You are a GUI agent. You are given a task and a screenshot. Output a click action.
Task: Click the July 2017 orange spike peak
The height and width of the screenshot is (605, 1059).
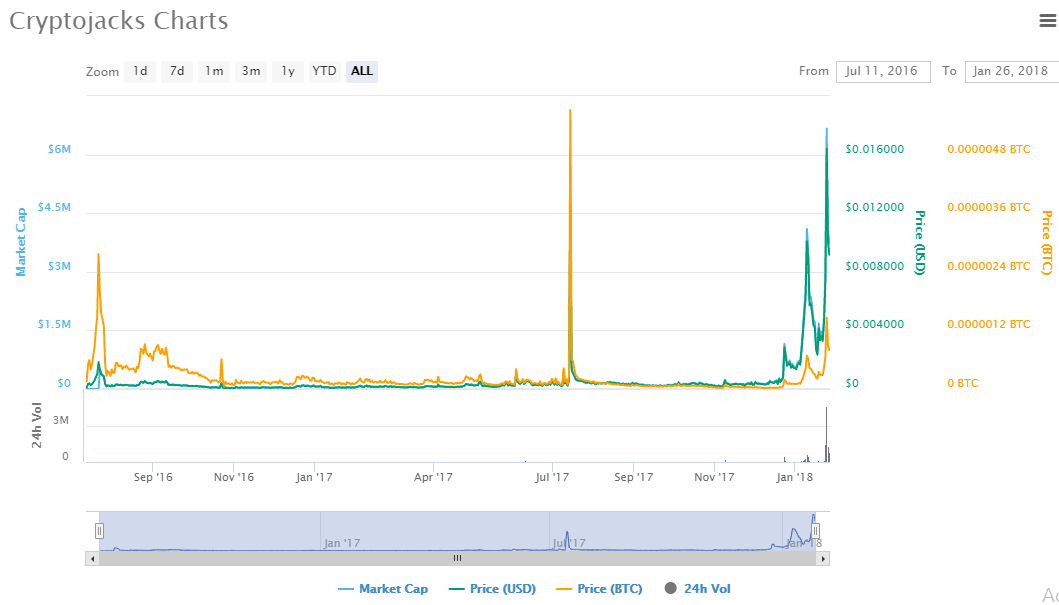[x=570, y=111]
